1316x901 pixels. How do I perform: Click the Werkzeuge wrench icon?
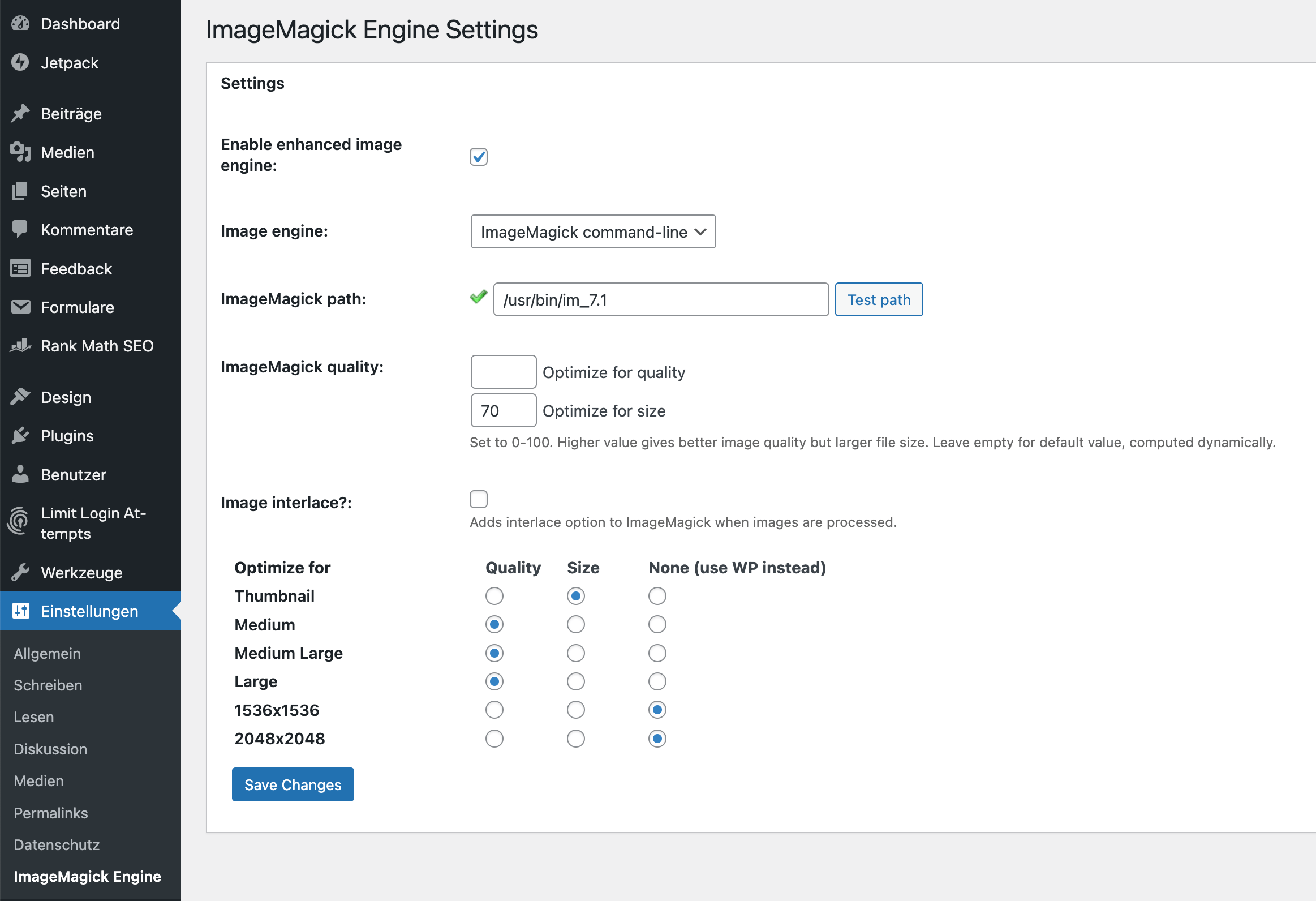pyautogui.click(x=20, y=573)
